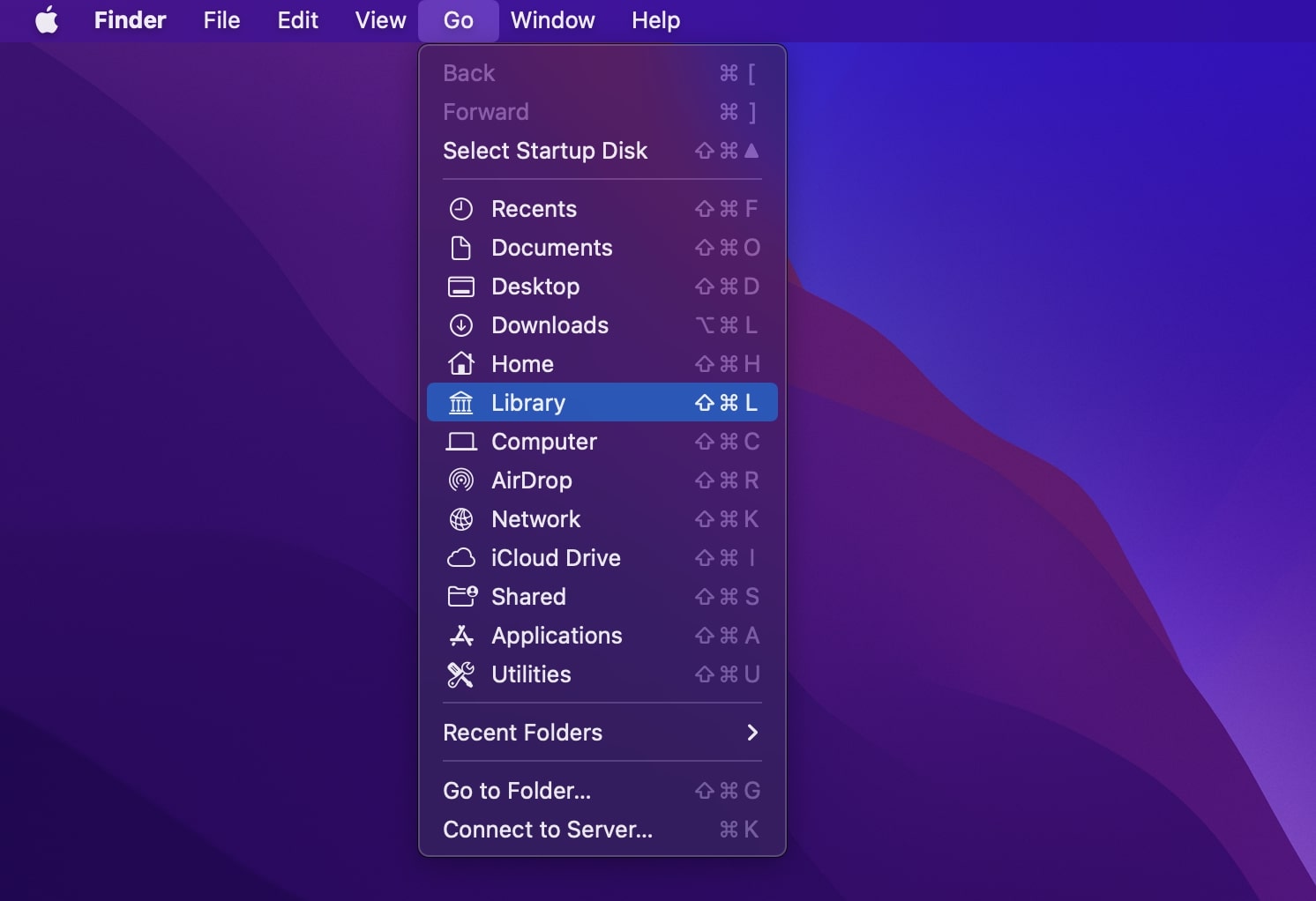
Task: Click the Applications icon
Action: point(461,636)
